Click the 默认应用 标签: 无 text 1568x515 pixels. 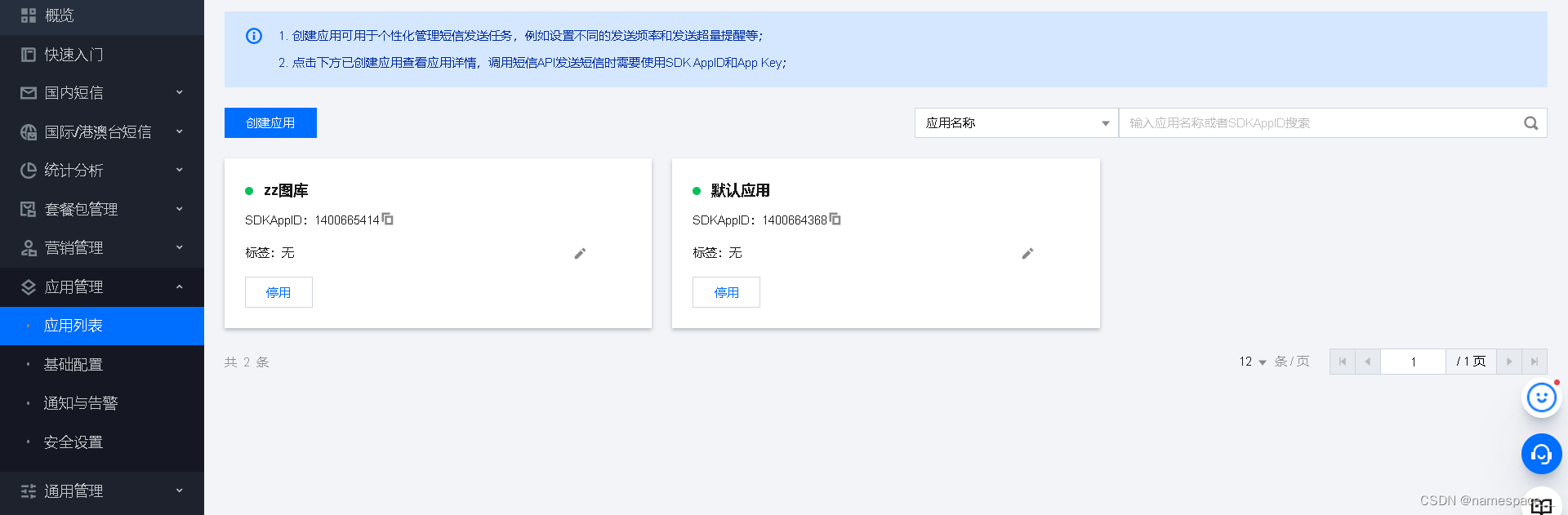pos(717,253)
